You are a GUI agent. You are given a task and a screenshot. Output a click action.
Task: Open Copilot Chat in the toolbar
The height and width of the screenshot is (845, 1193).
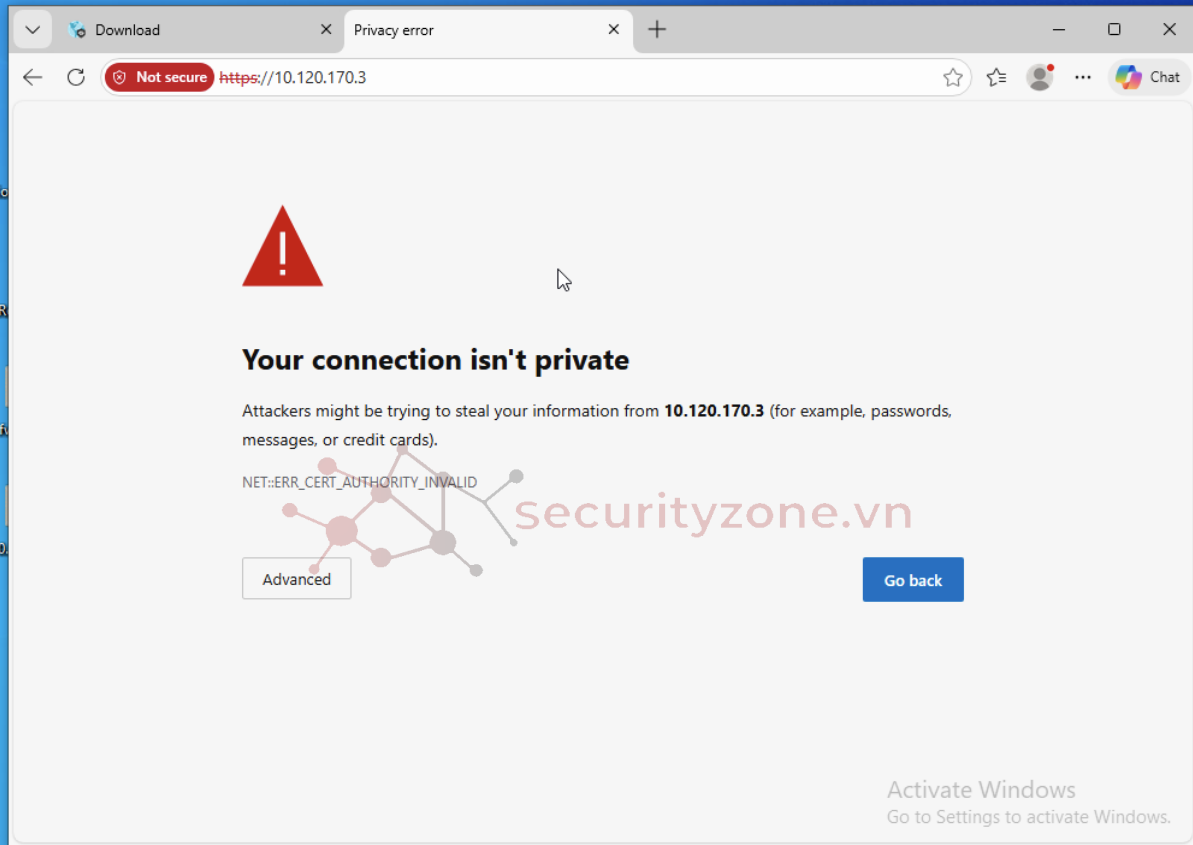click(1148, 77)
